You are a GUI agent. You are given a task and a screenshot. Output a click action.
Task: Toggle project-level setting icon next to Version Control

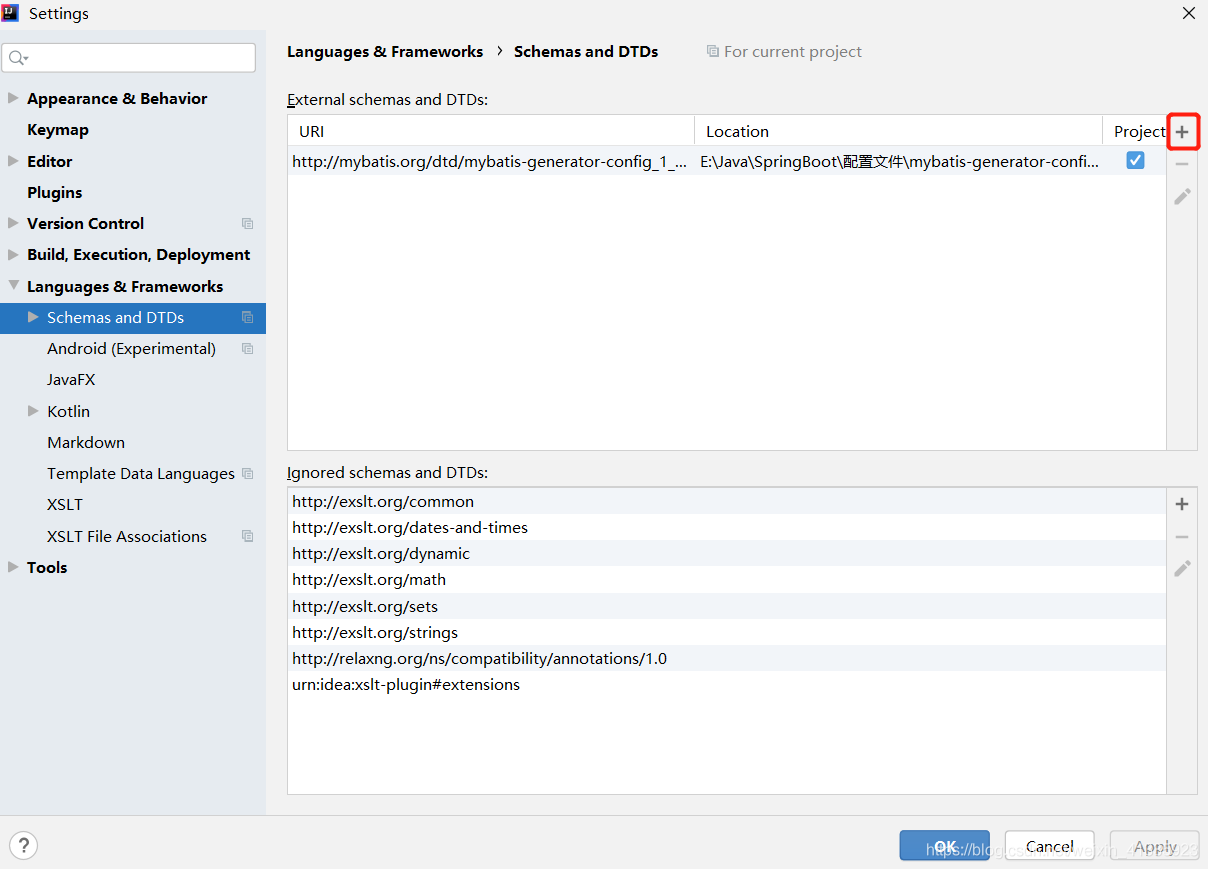[247, 223]
